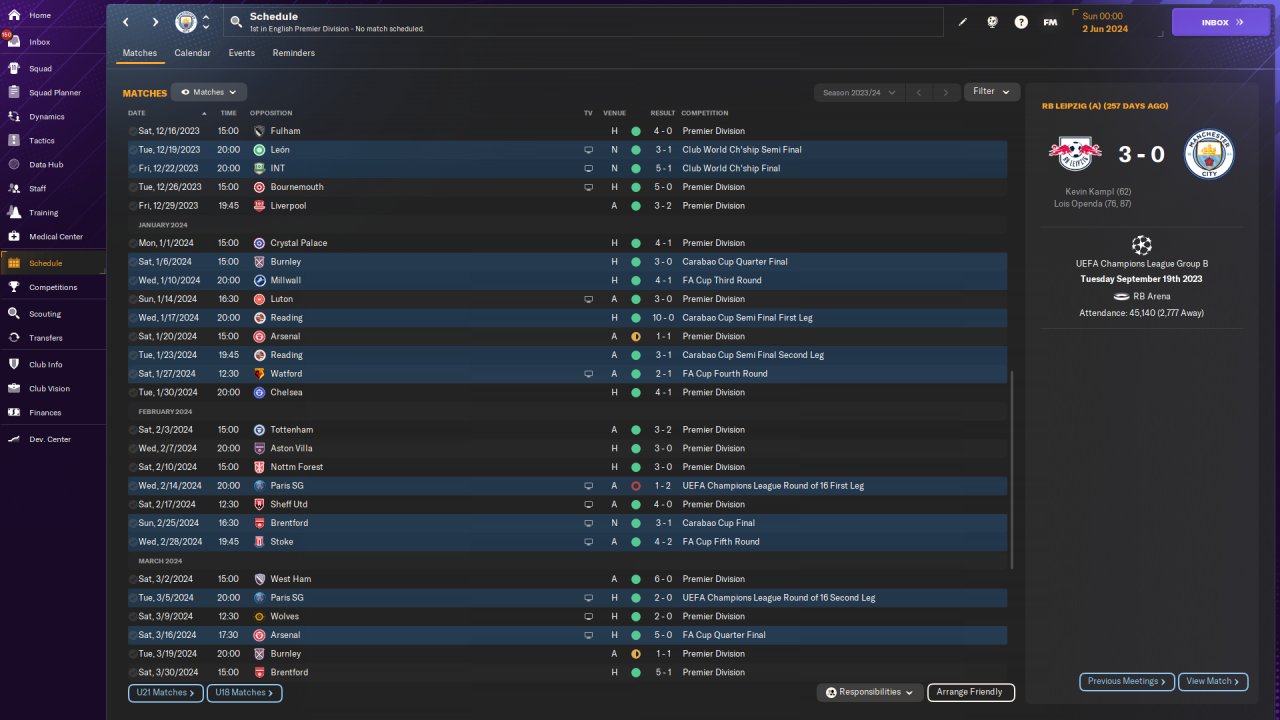
Task: Open the Matches view dropdown
Action: (x=209, y=92)
